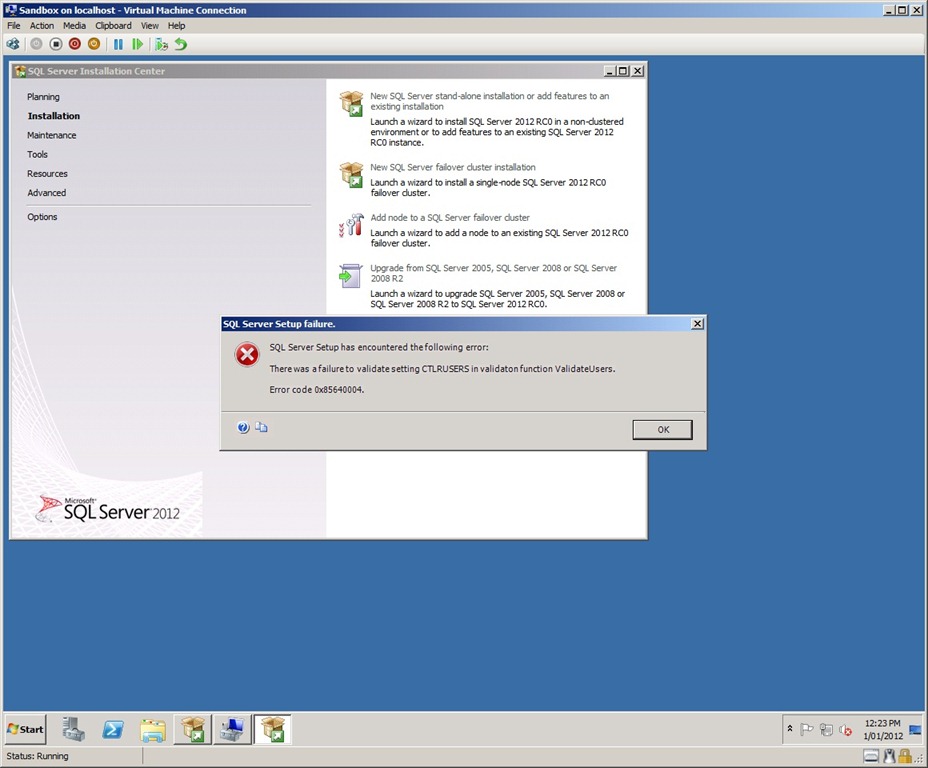This screenshot has width=928, height=768.
Task: Take a snapshot with the toolbar icon
Action: (x=161, y=44)
